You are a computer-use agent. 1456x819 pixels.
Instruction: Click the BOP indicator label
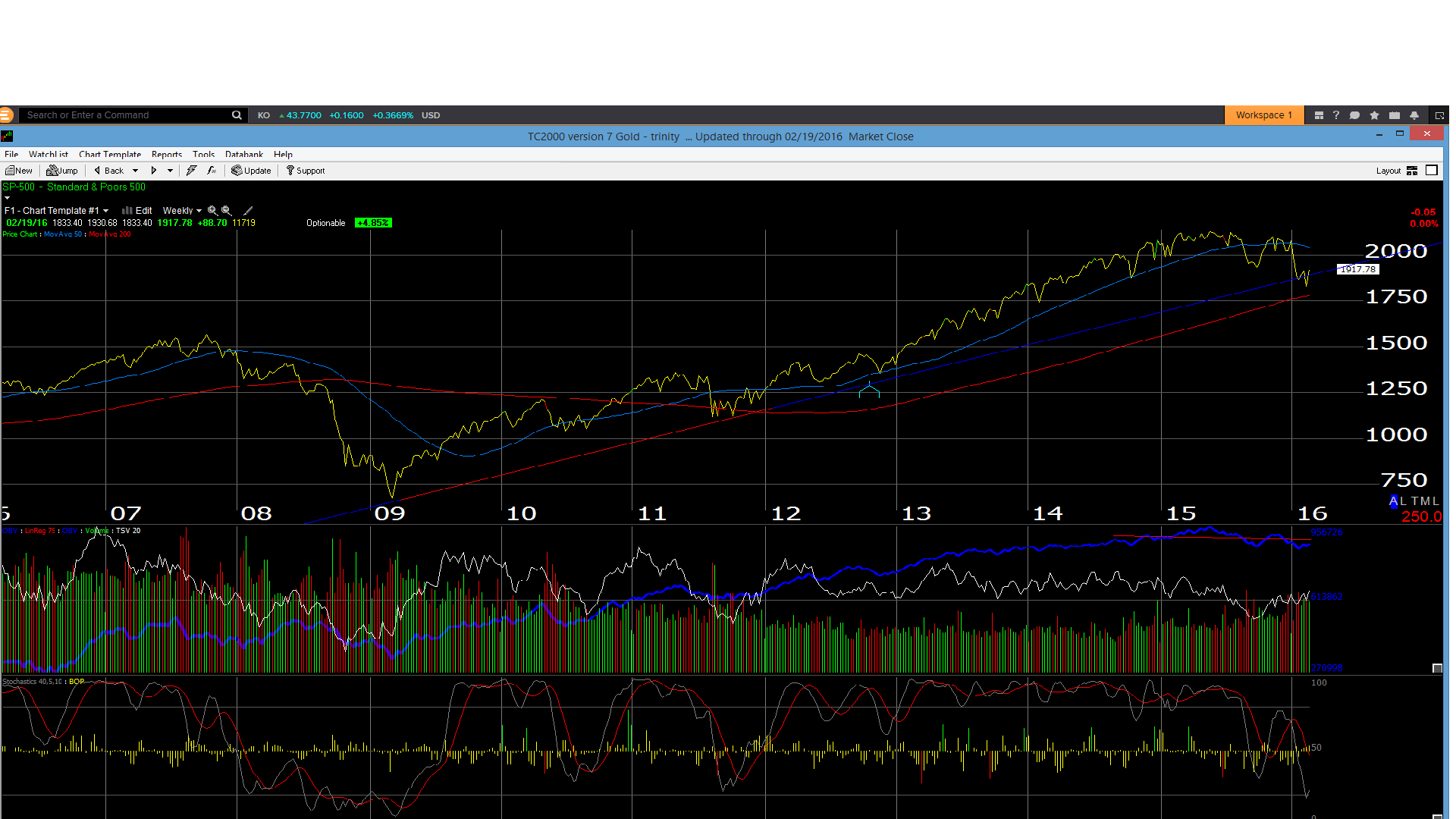(77, 682)
